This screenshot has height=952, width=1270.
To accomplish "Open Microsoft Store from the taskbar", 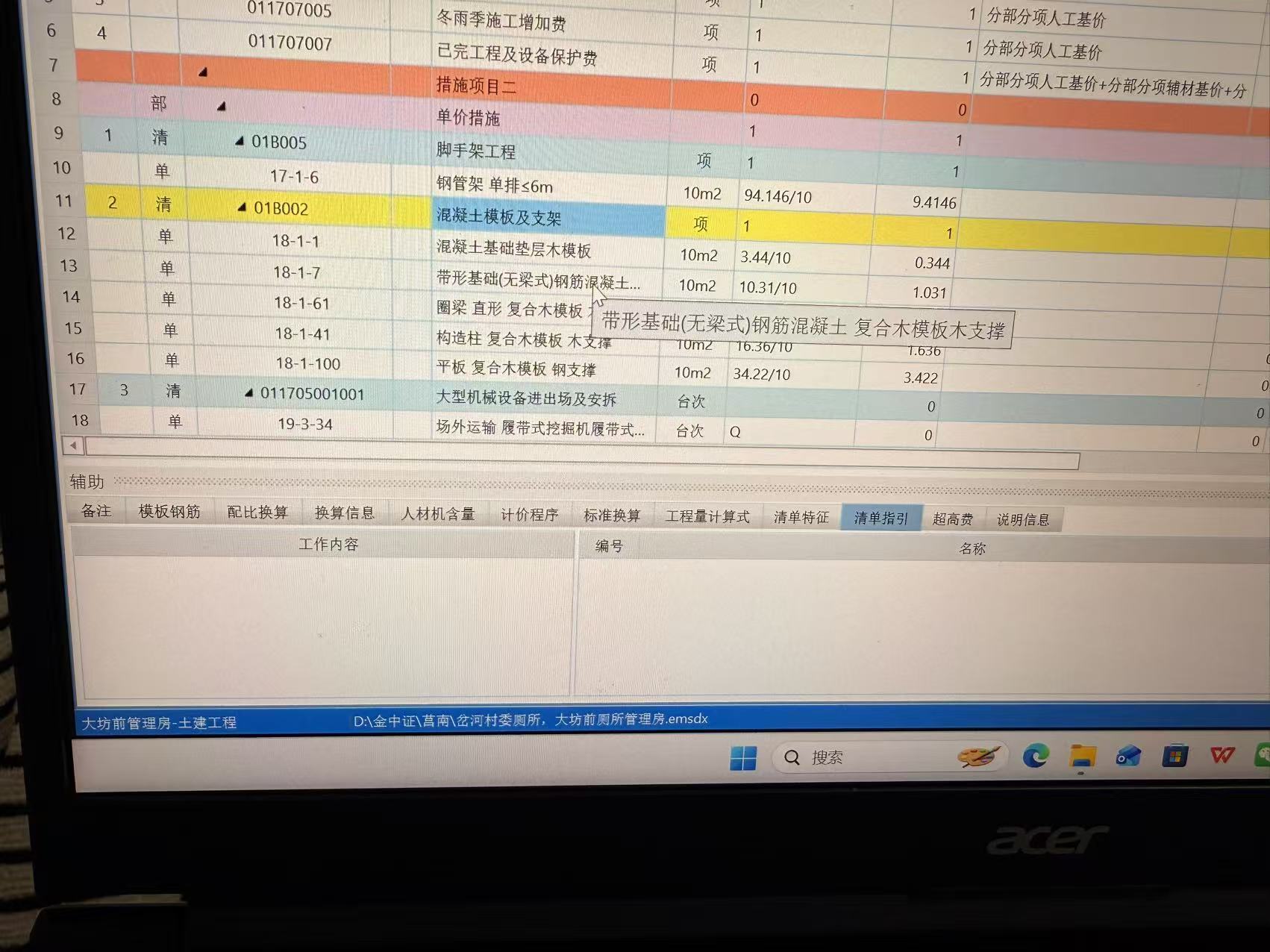I will click(1174, 756).
